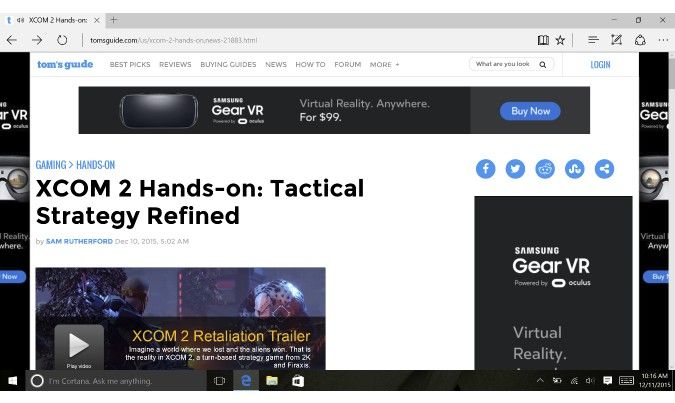Viewport: 675px width, 403px height.
Task: Click the page vertical scrollbar
Action: pyautogui.click(x=672, y=211)
